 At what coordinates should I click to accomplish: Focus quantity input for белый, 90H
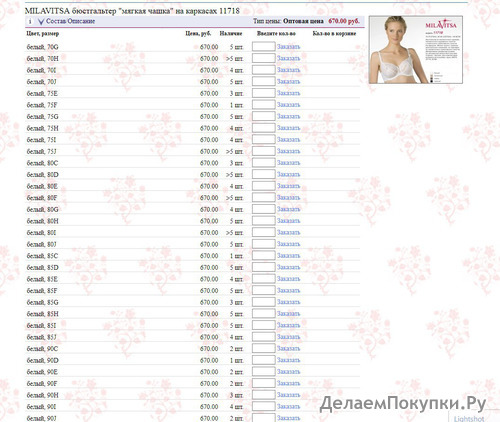(x=264, y=395)
